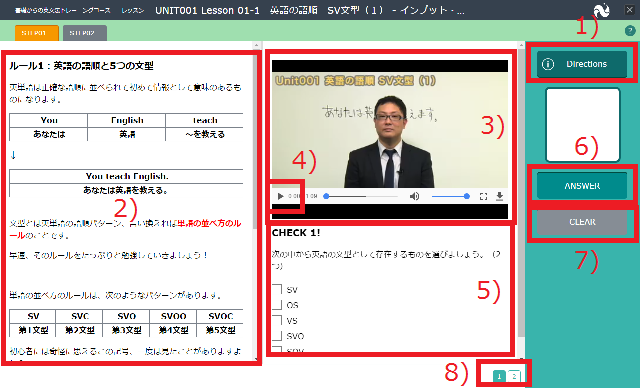Mute the video using speaker icon
The height and width of the screenshot is (388, 640).
click(x=414, y=196)
